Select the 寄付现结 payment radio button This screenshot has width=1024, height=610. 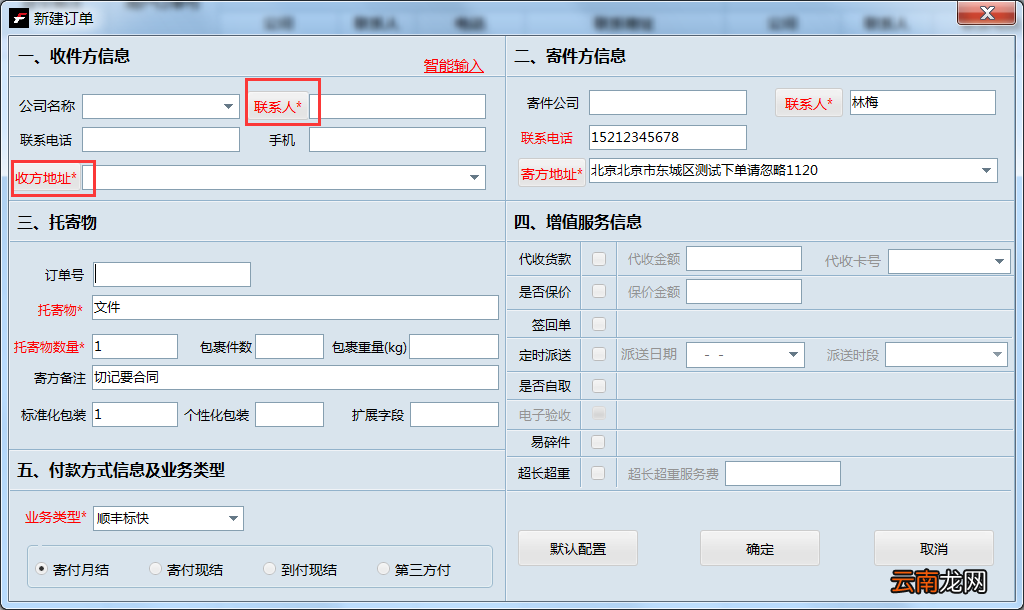[x=155, y=569]
